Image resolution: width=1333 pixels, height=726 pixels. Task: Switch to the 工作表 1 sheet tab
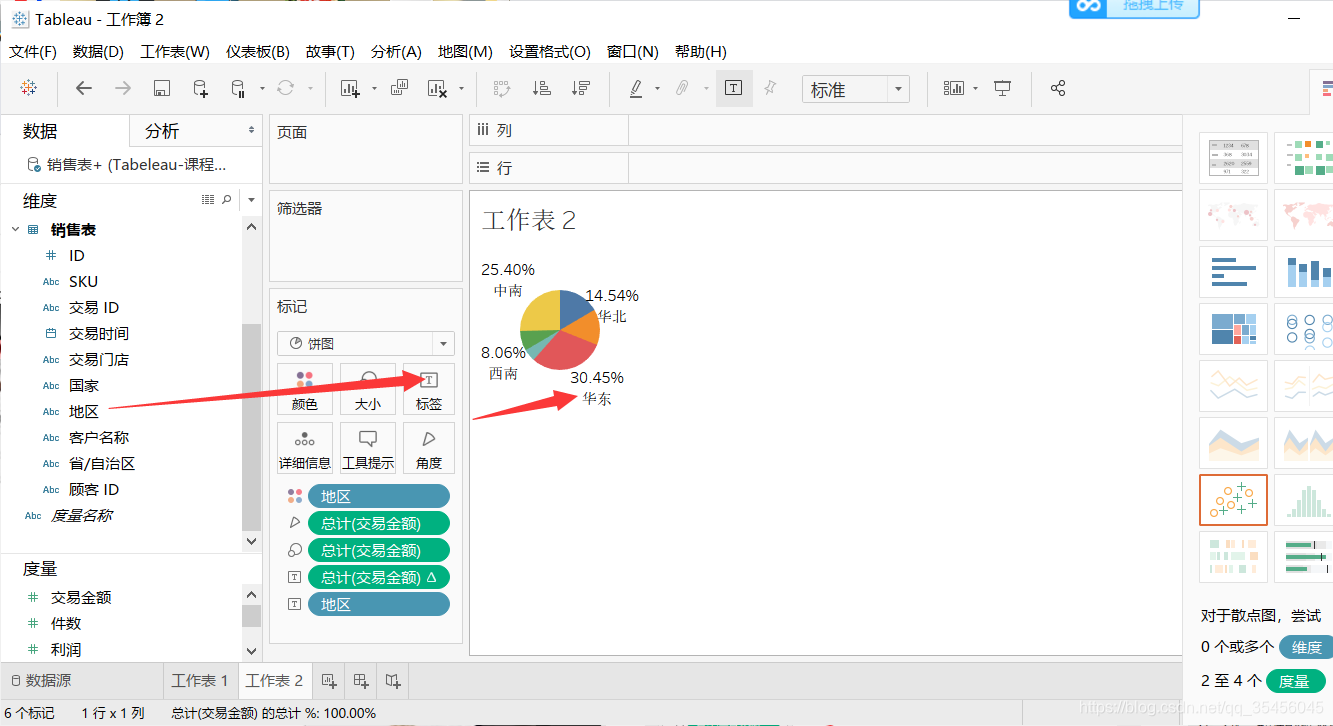pos(200,681)
